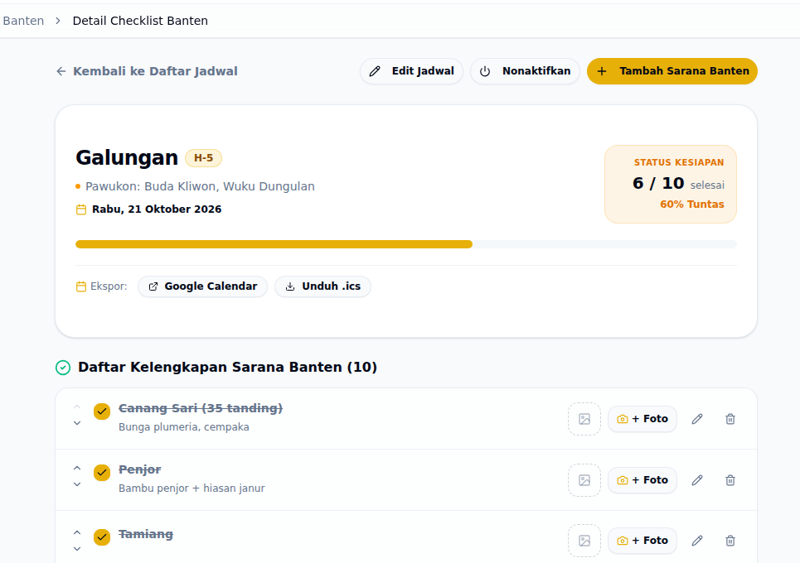Delete the Tamiang item
The image size is (800, 563).
730,541
